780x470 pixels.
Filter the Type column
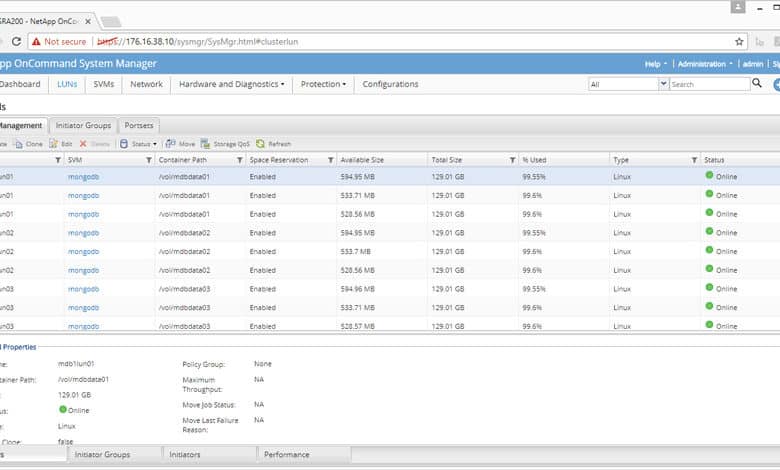point(694,160)
